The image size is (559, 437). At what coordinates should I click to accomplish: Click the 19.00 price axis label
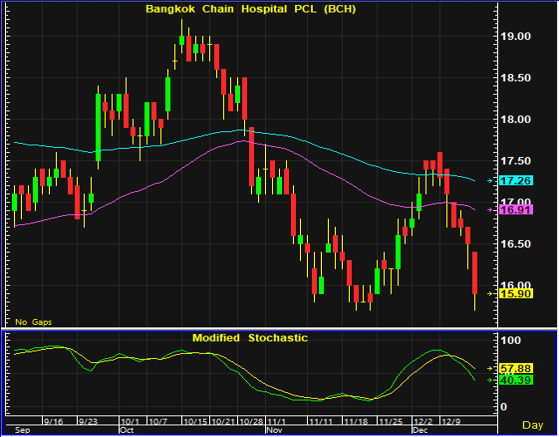[x=516, y=36]
